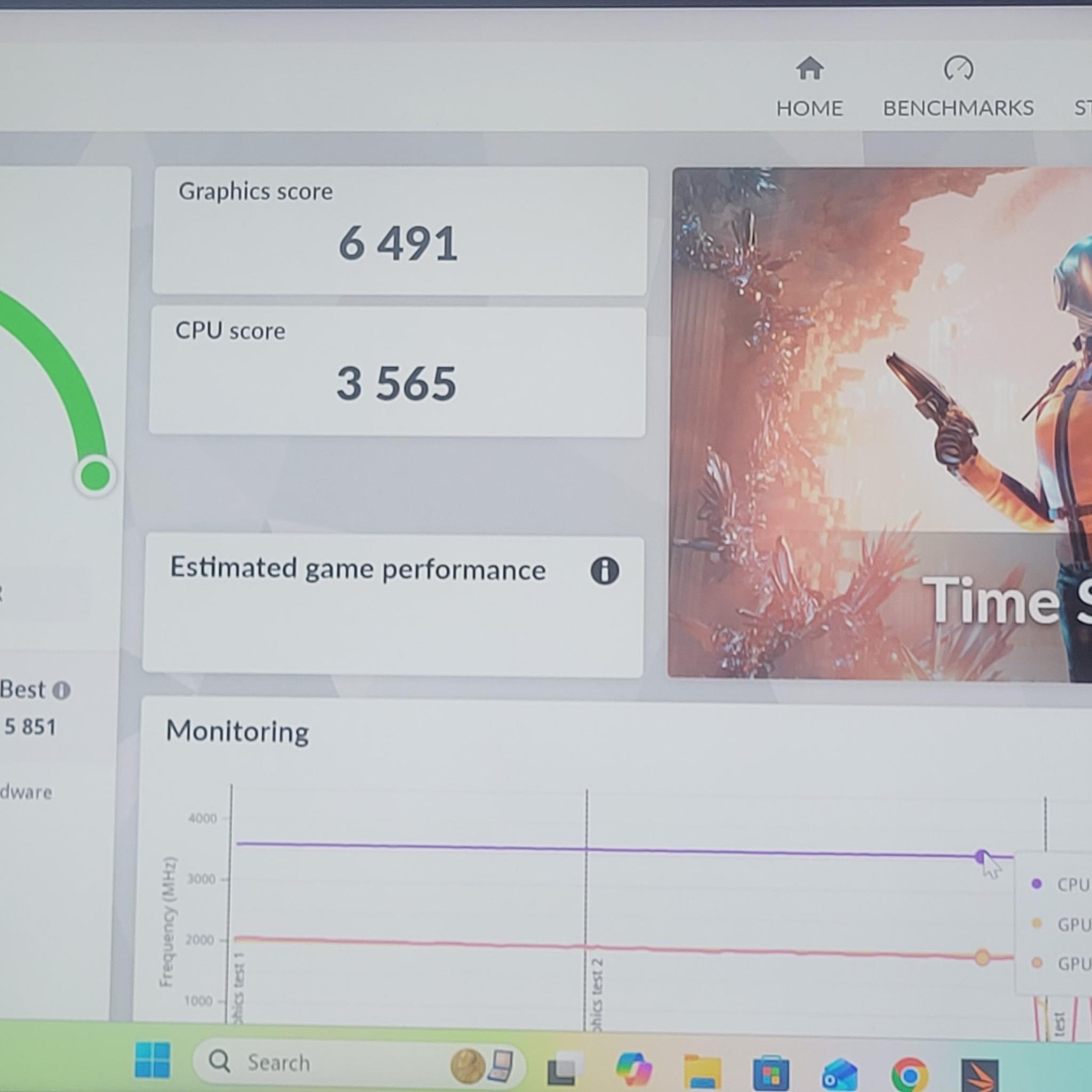
Task: Click the Best score value 5 851
Action: tap(30, 727)
